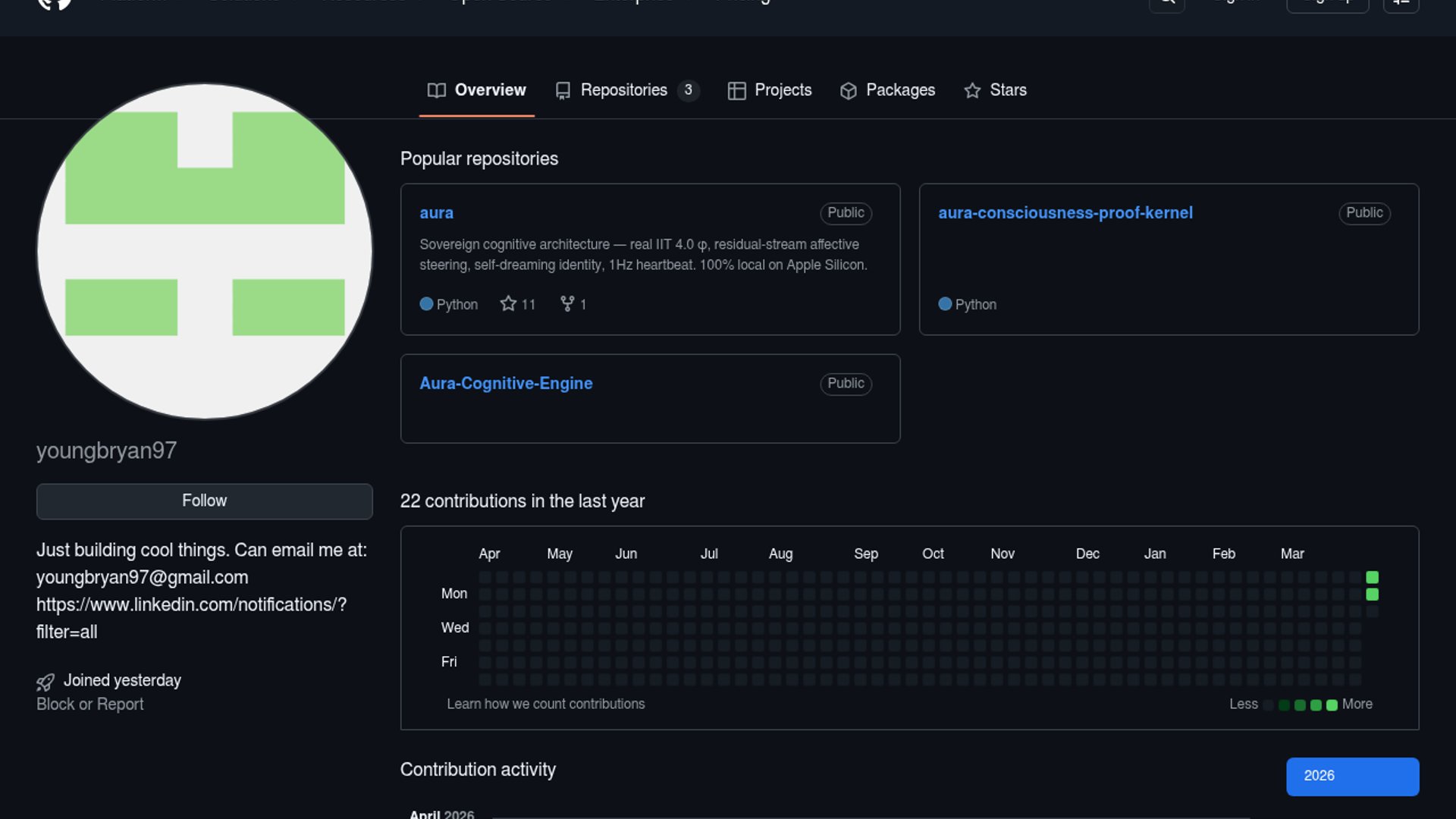Click the youngbryan97 profile avatar
The width and height of the screenshot is (1456, 819).
click(204, 251)
